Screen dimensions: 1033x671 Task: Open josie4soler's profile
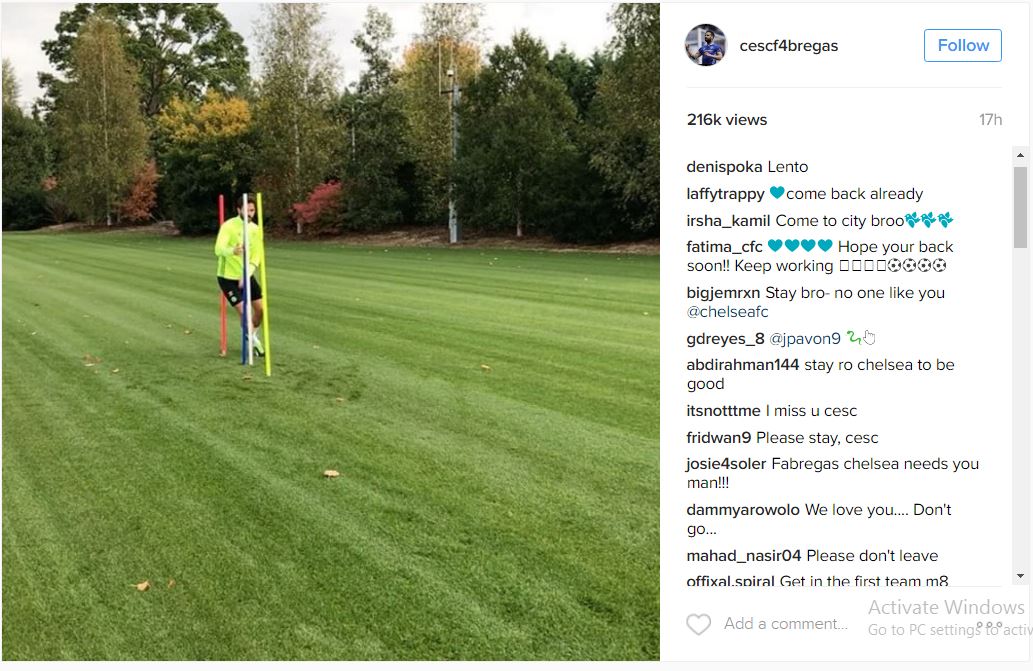[x=726, y=464]
